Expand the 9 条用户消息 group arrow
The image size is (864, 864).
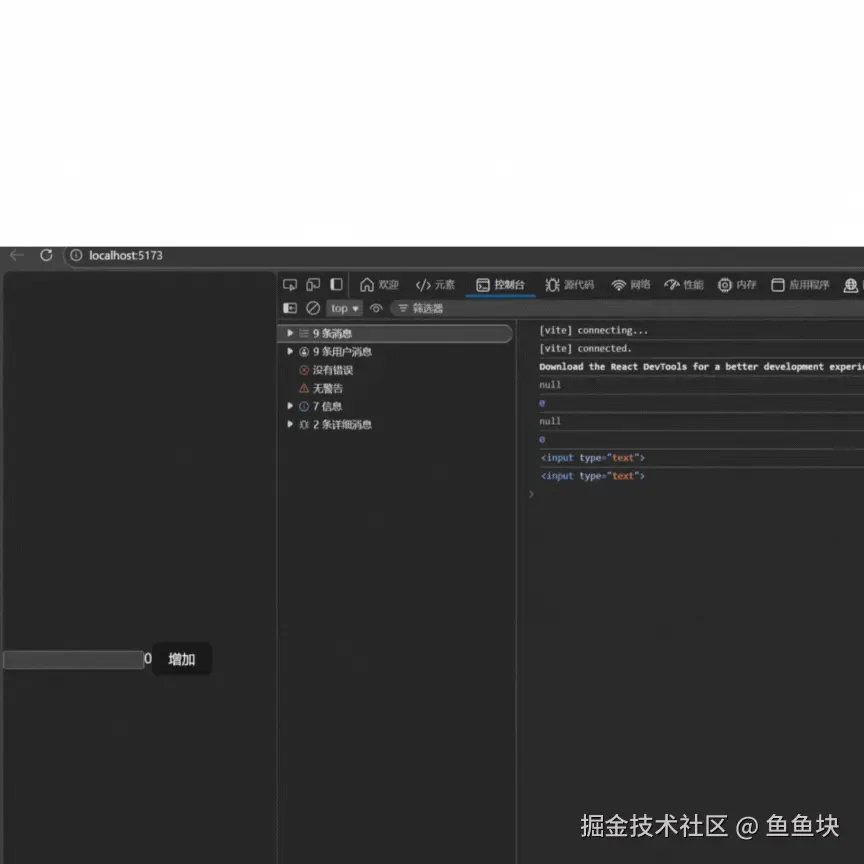(x=290, y=351)
